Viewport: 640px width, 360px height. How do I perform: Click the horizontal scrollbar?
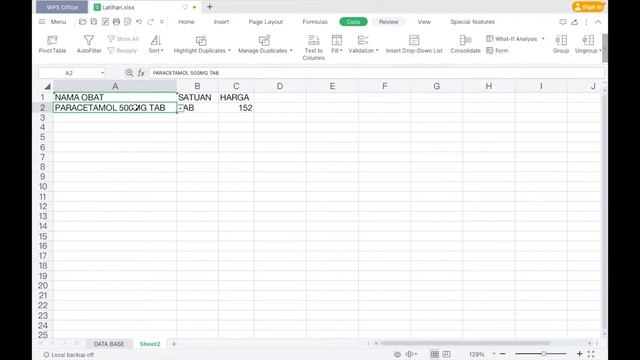(x=465, y=343)
